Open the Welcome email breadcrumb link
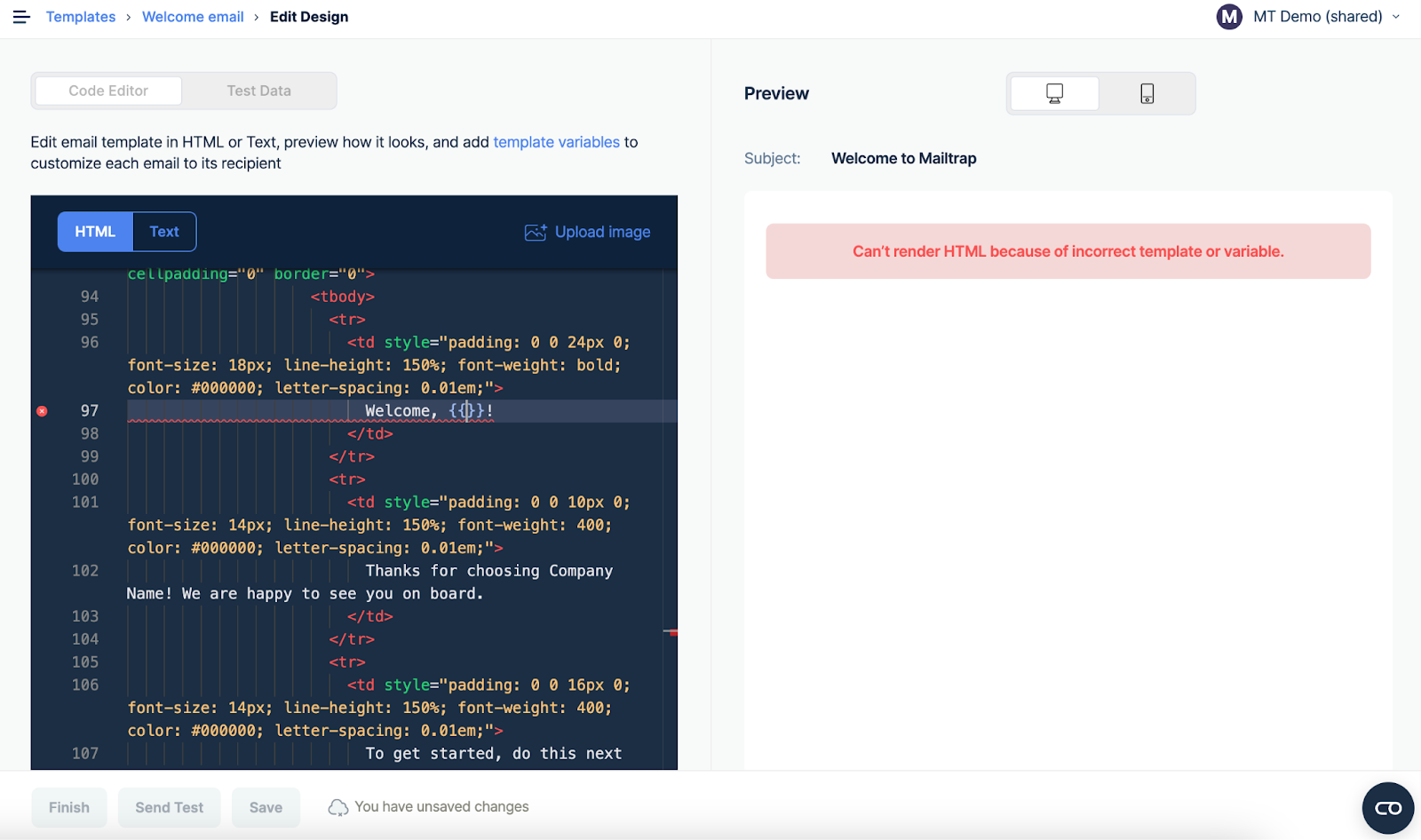The height and width of the screenshot is (840, 1421). pyautogui.click(x=193, y=17)
